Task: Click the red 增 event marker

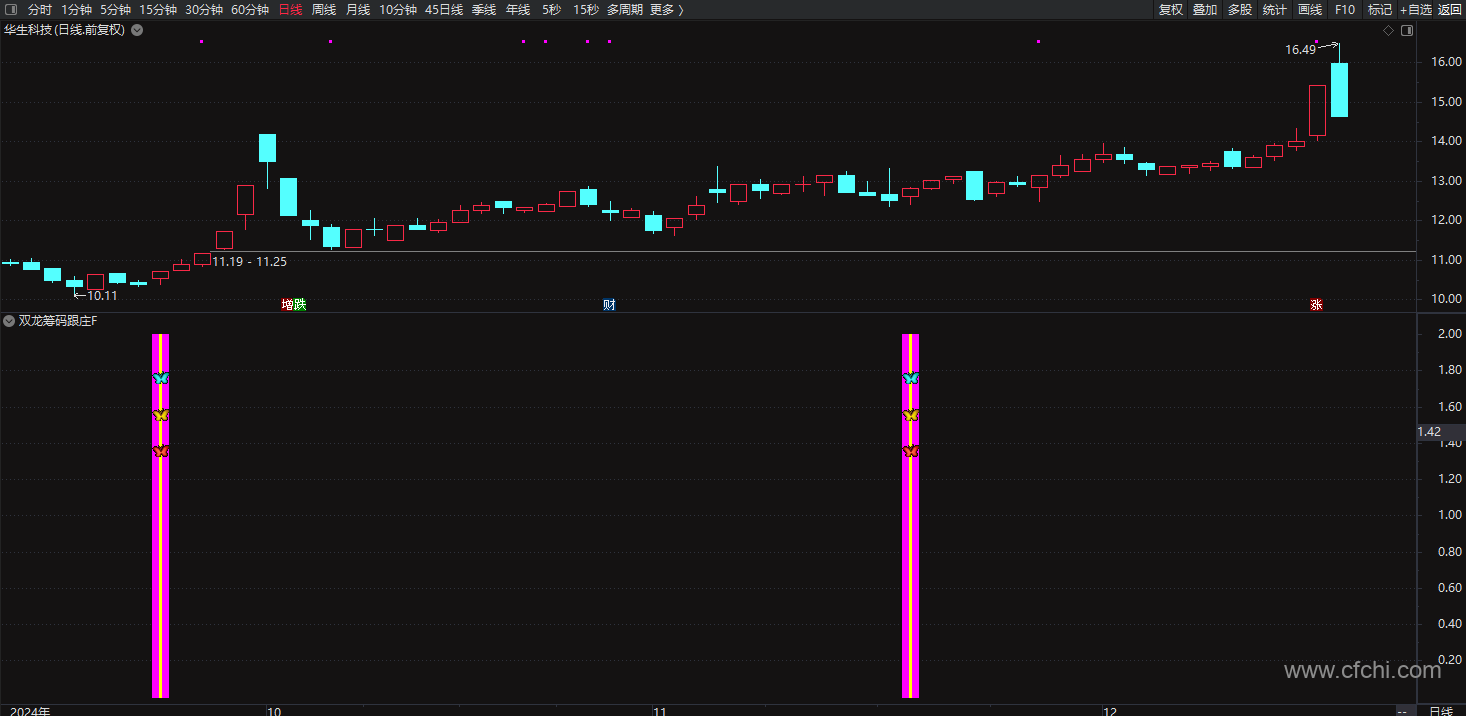Action: 287,305
